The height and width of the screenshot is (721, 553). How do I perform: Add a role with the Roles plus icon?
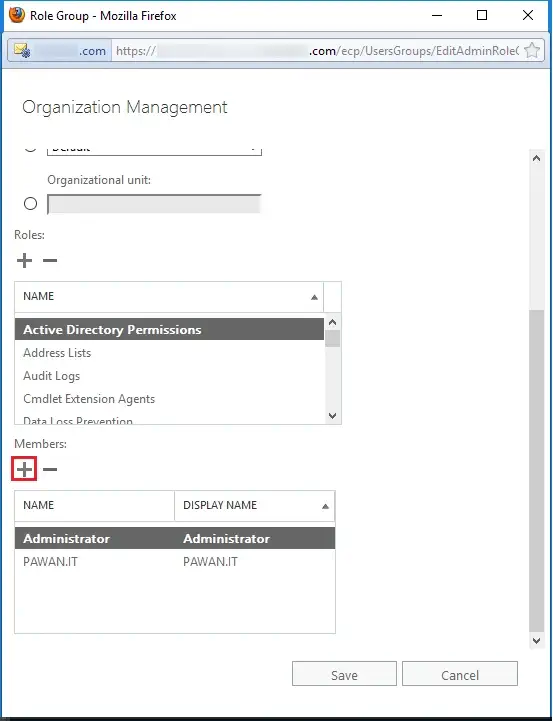(24, 260)
